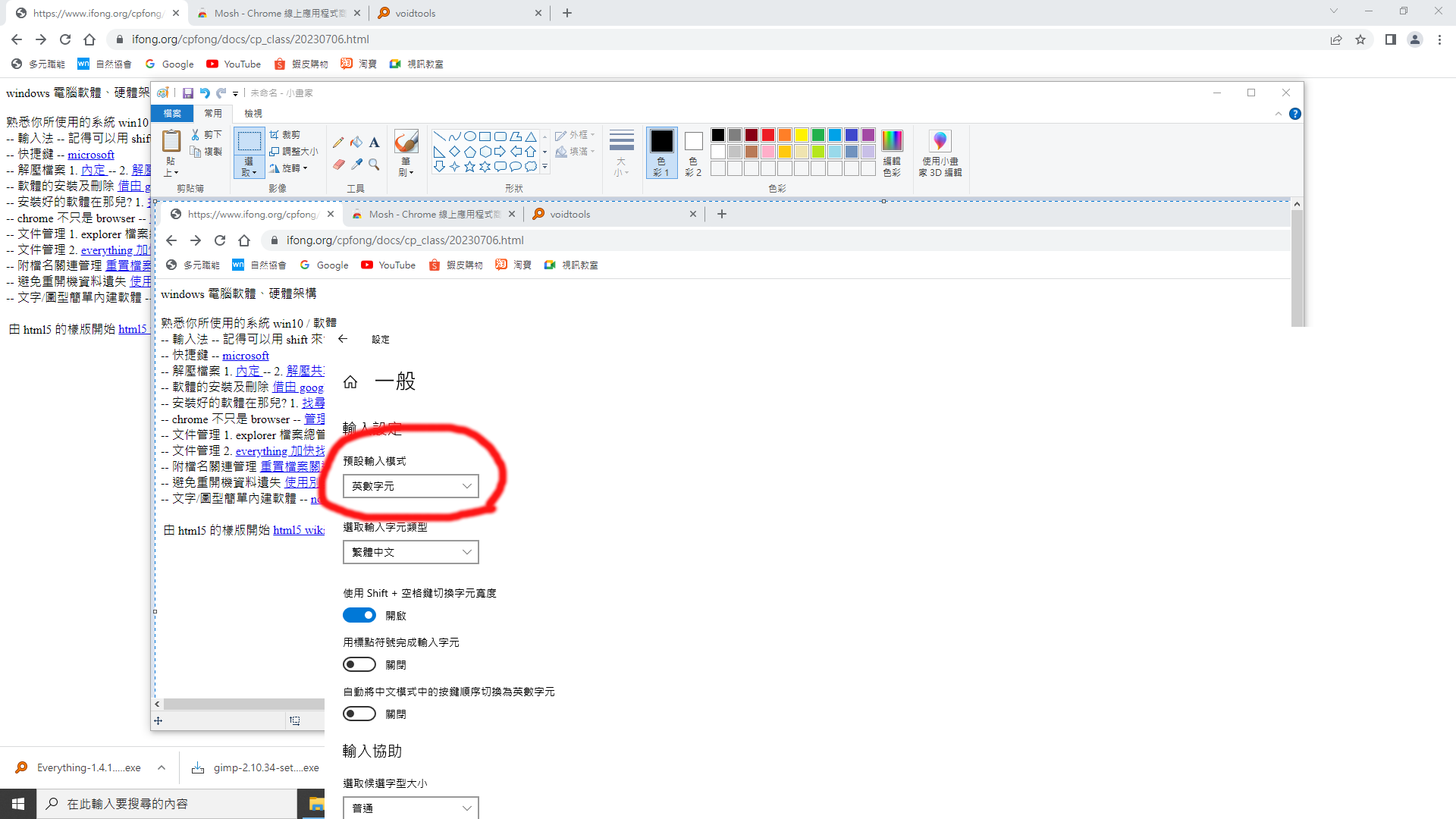
Task: Click the microsoft shortcut keys link
Action: 91,155
